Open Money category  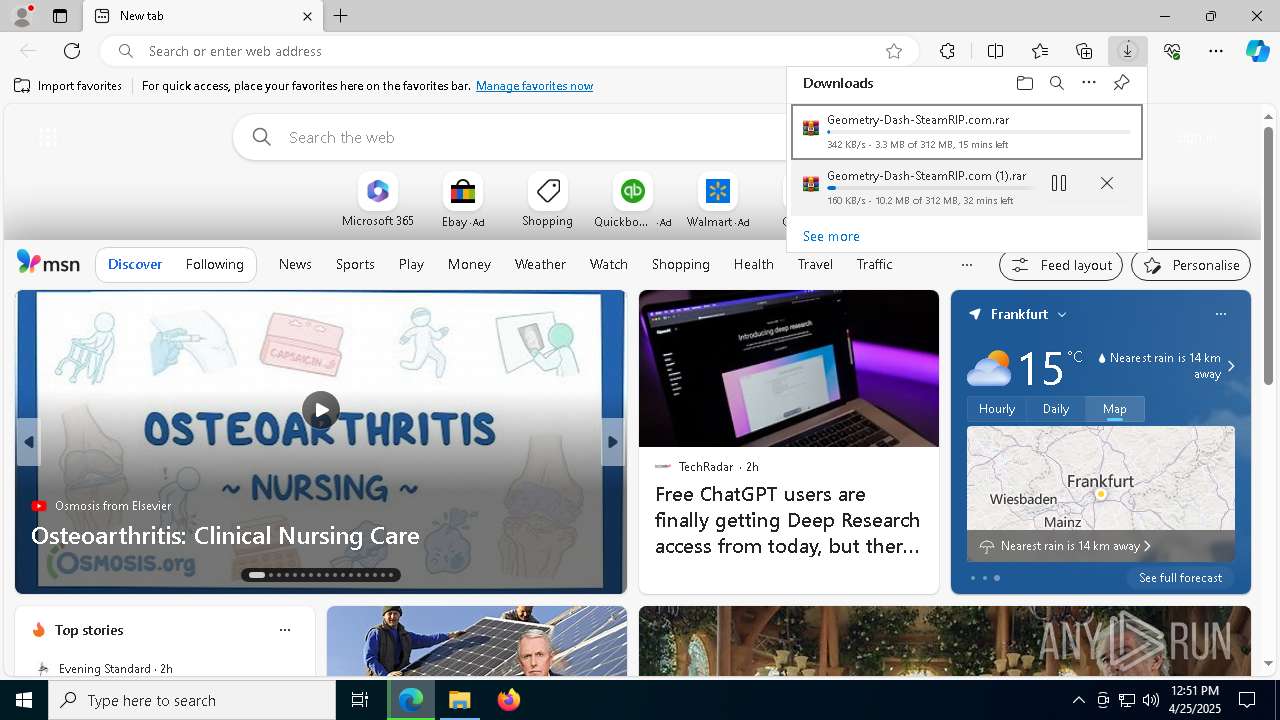469,264
